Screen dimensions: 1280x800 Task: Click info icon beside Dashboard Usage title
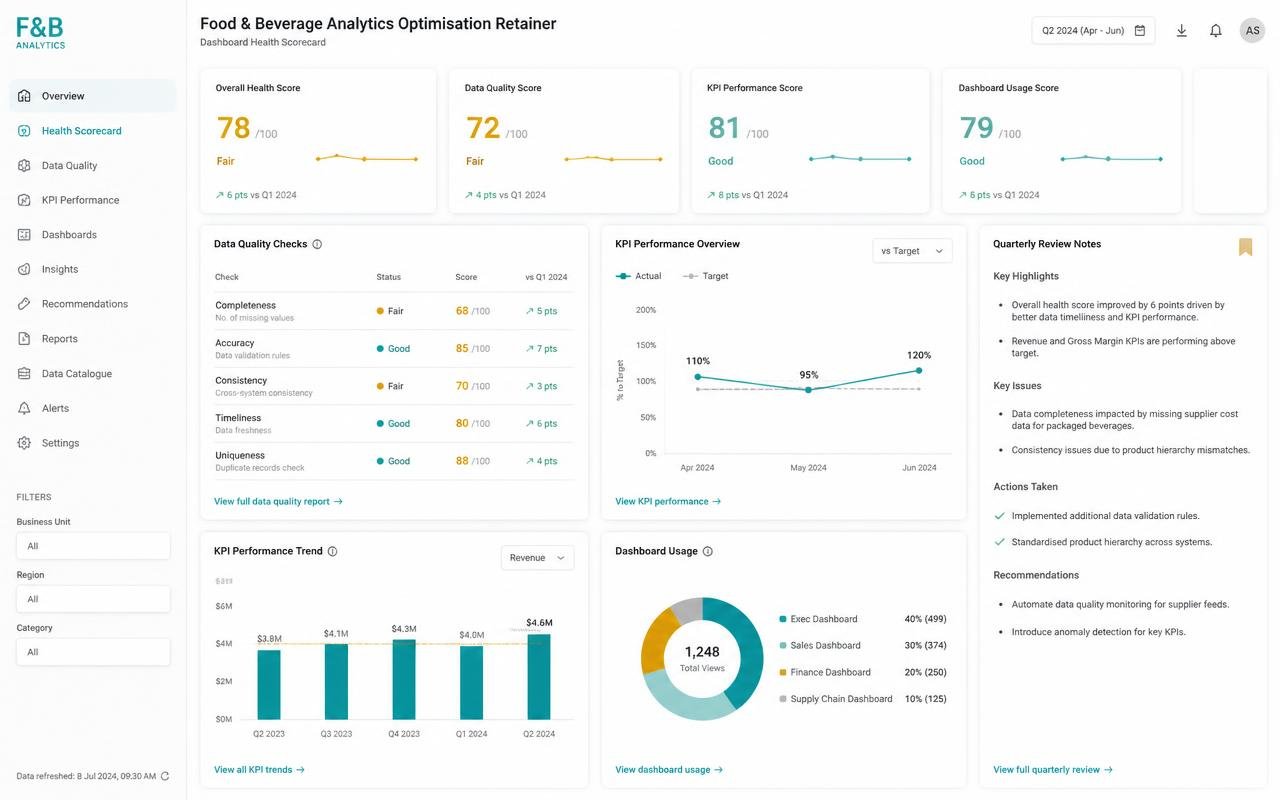click(708, 551)
